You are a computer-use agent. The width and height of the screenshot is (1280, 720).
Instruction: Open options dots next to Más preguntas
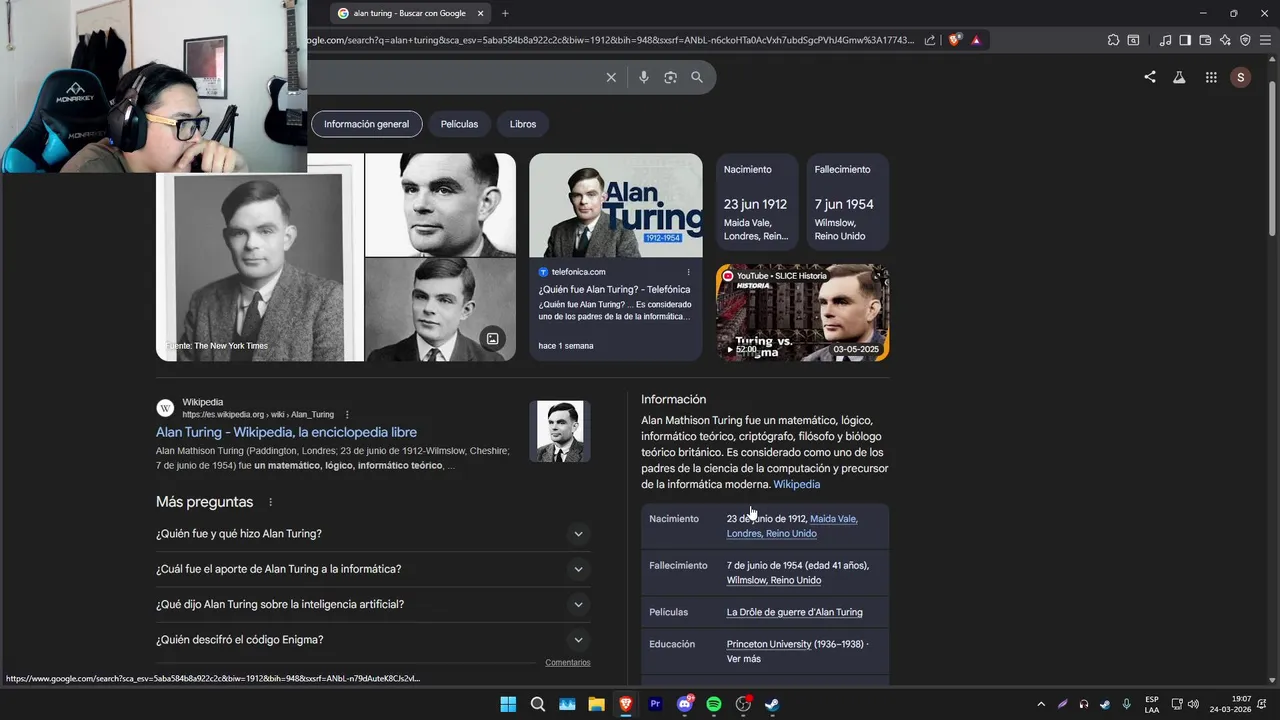[270, 502]
